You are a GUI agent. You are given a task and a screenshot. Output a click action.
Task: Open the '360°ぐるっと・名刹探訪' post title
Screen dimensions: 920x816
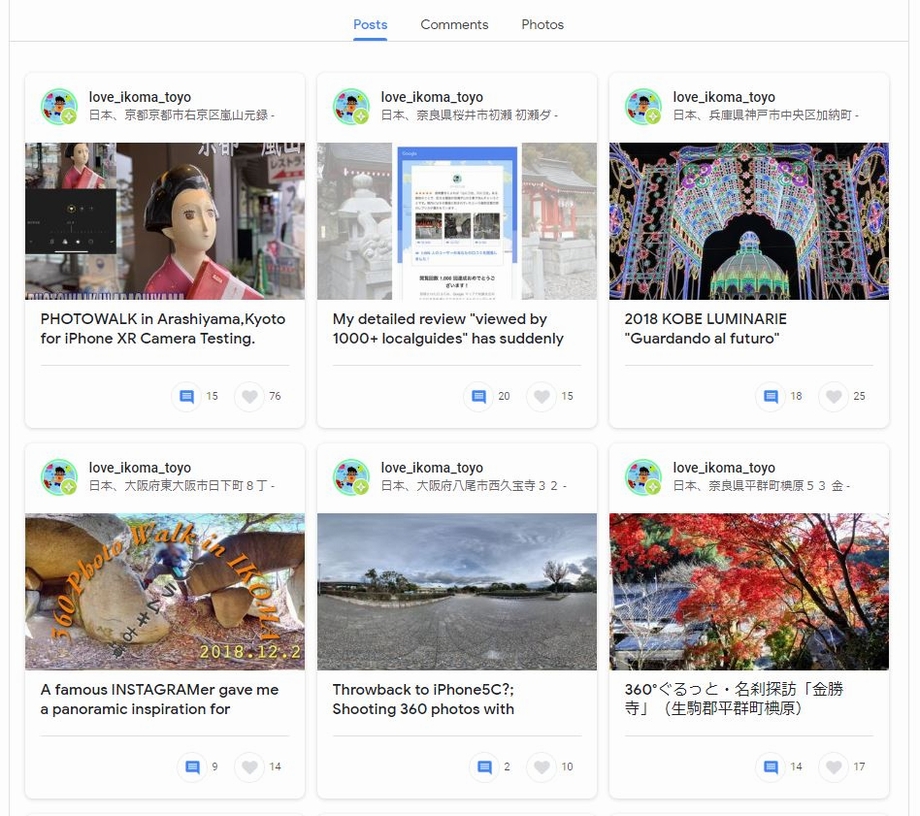click(x=733, y=699)
